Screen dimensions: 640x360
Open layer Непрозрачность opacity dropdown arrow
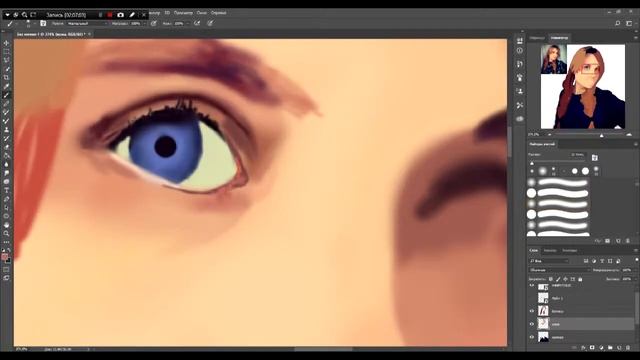point(636,270)
